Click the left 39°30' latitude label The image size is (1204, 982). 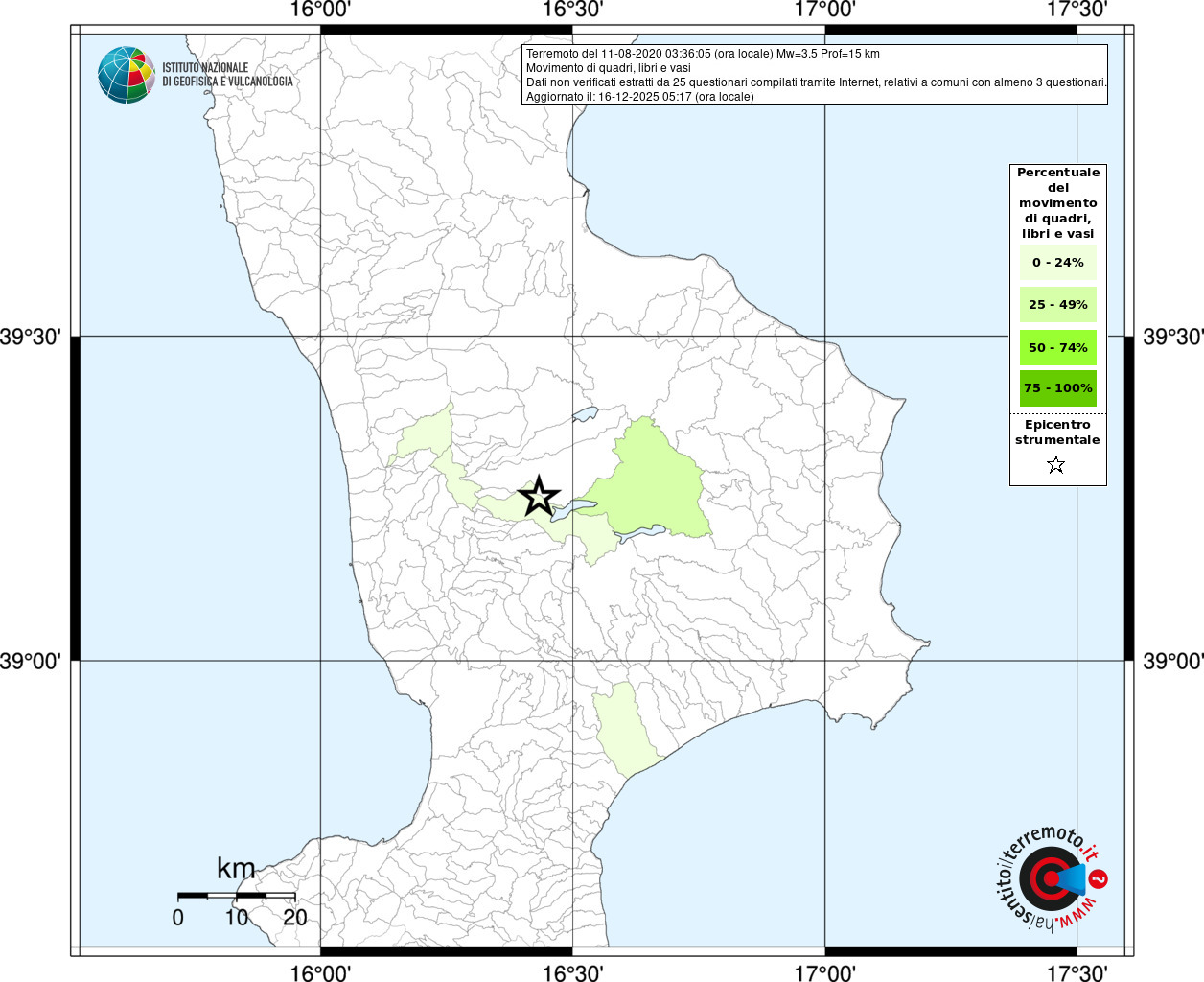click(31, 337)
